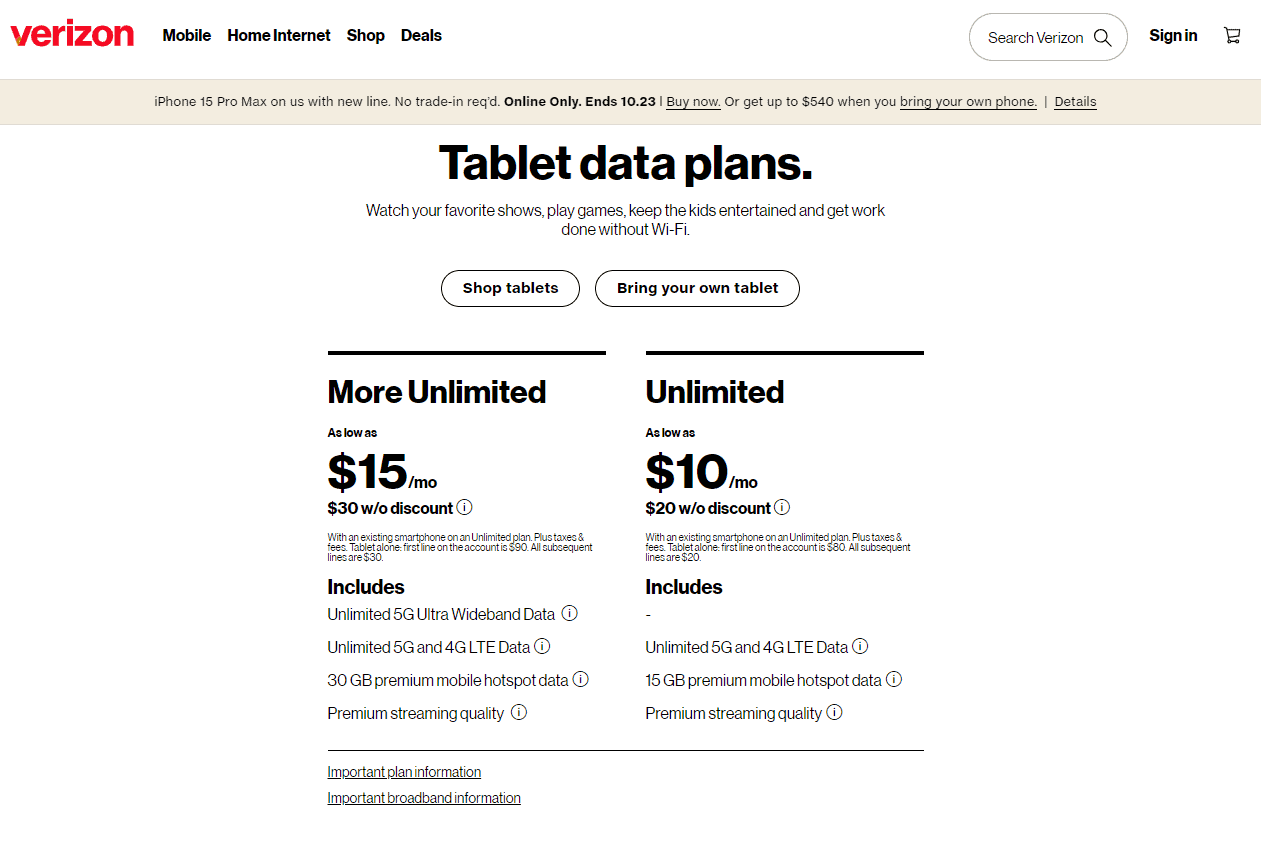Open the Important plan information link
Screen dimensions: 1261x851
(404, 772)
